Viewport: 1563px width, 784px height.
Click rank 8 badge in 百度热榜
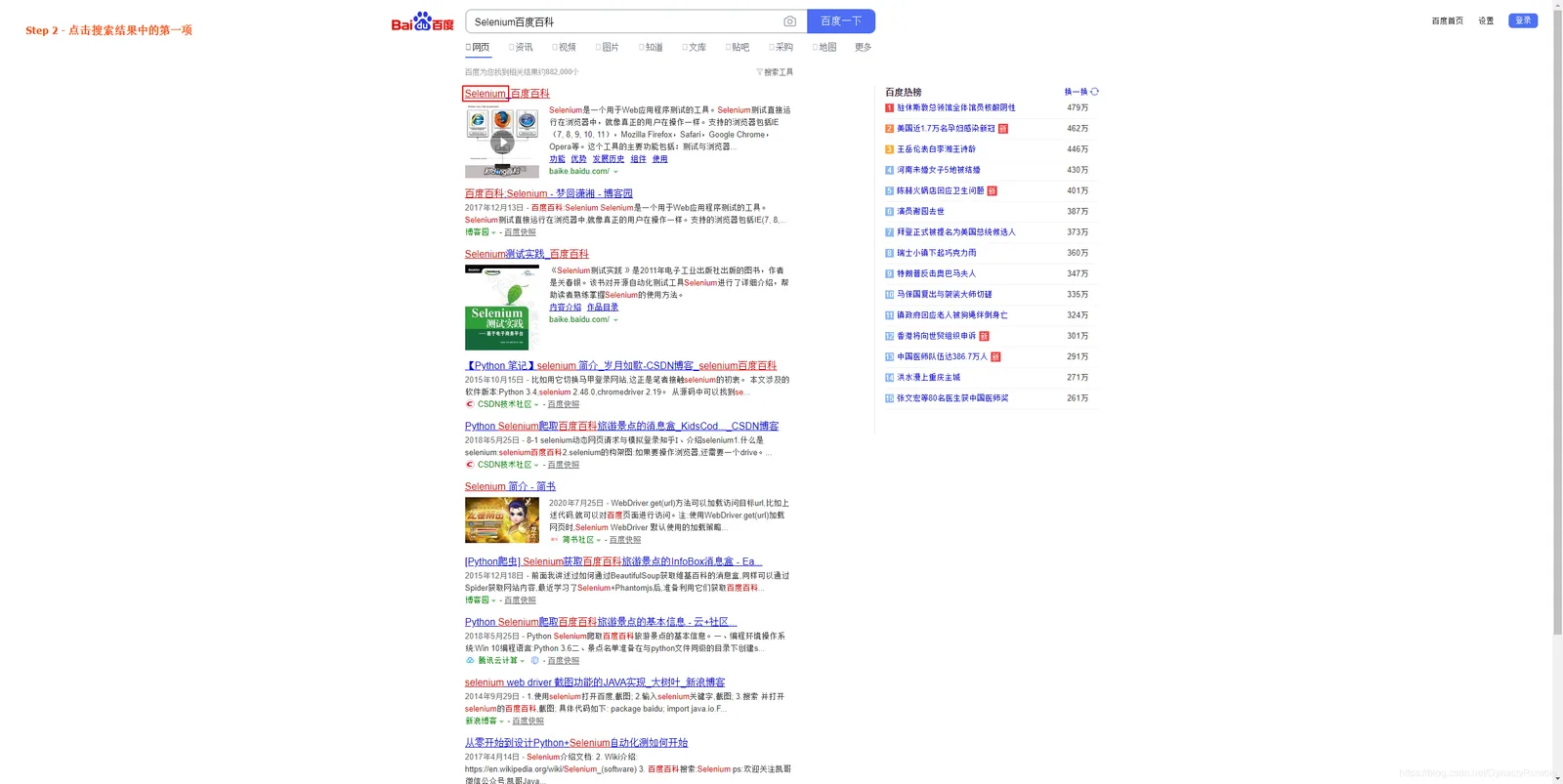889,253
